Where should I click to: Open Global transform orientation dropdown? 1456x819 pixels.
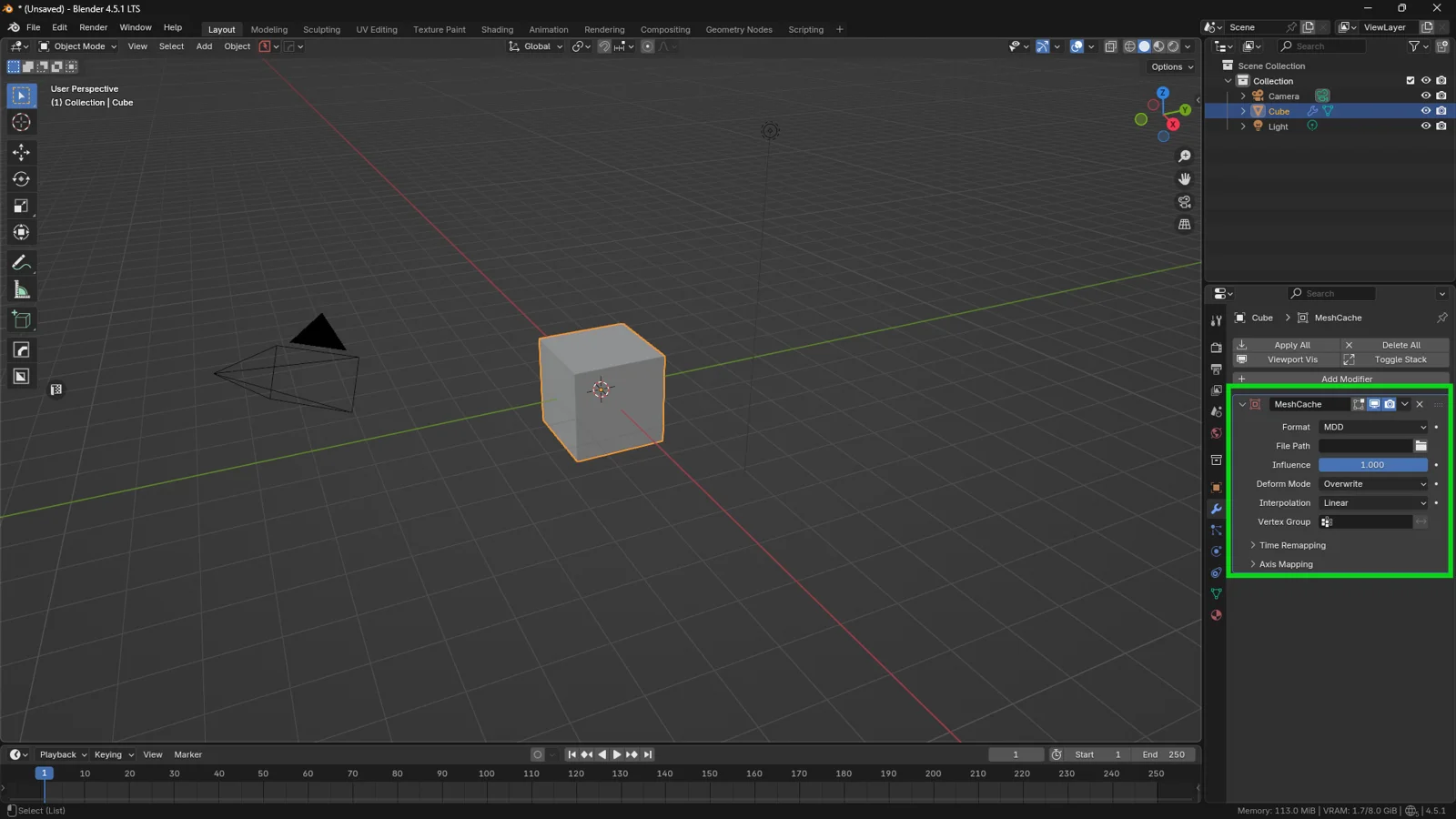click(536, 46)
